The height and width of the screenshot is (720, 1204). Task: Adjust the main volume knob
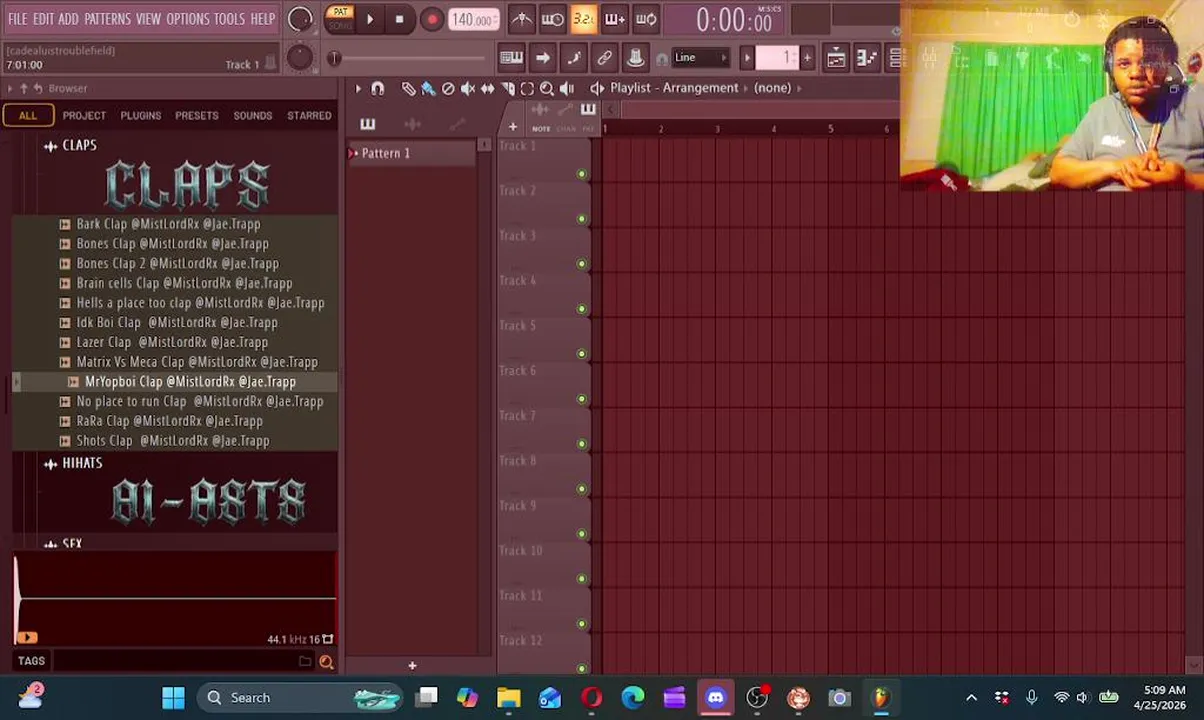pyautogui.click(x=300, y=19)
